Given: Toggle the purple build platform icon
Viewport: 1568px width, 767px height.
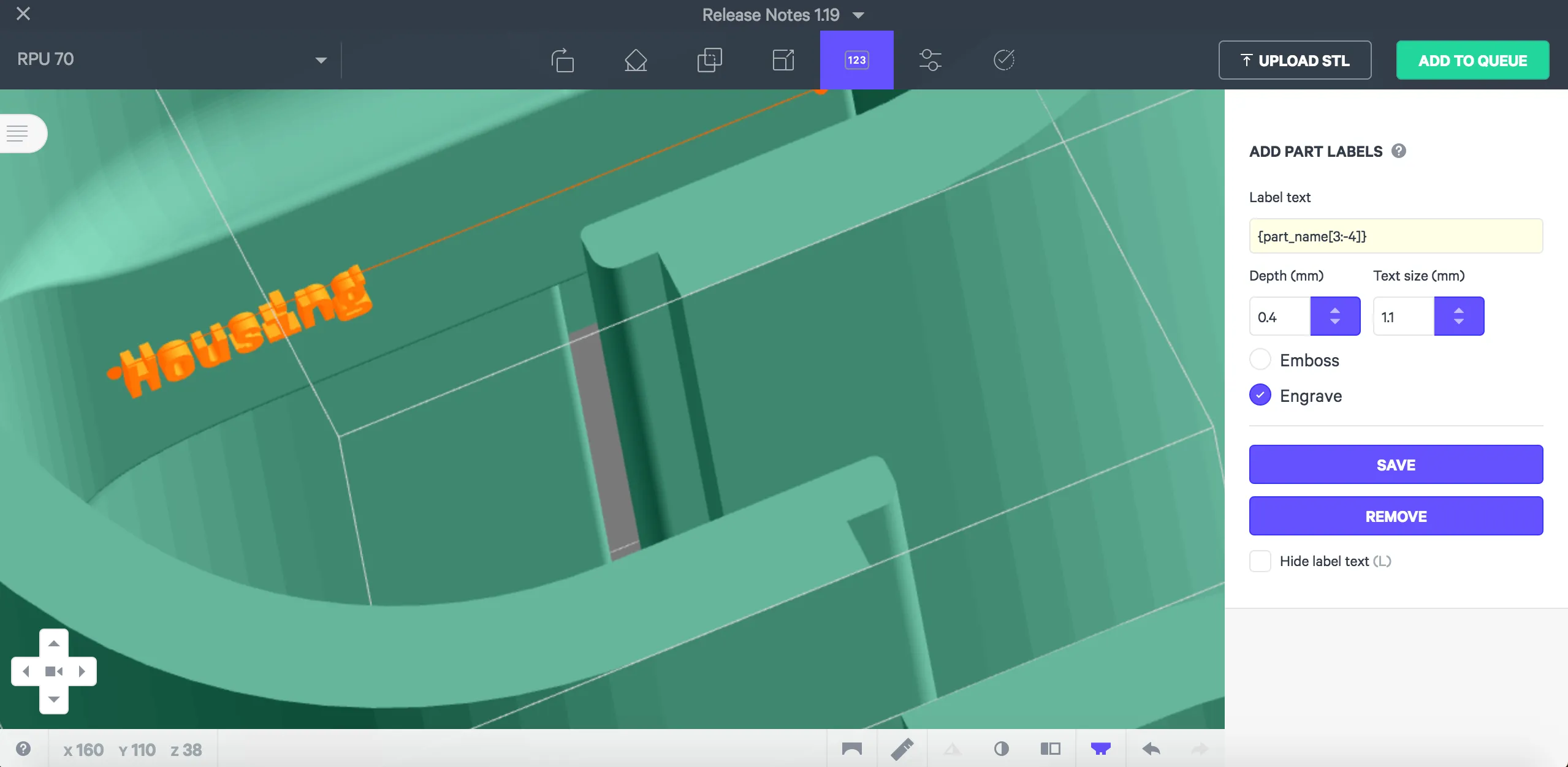Looking at the screenshot, I should pos(1101,749).
